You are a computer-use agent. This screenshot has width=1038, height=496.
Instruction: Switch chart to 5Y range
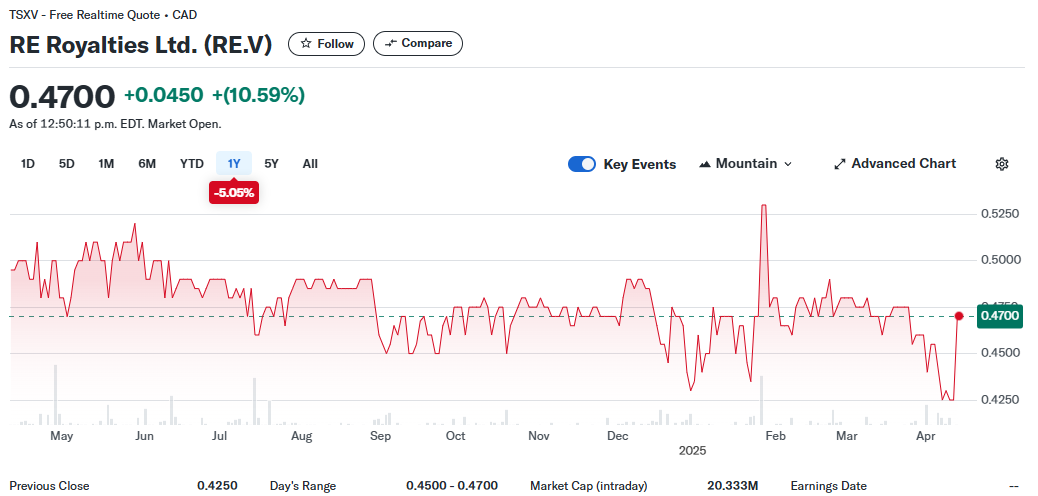coord(271,164)
